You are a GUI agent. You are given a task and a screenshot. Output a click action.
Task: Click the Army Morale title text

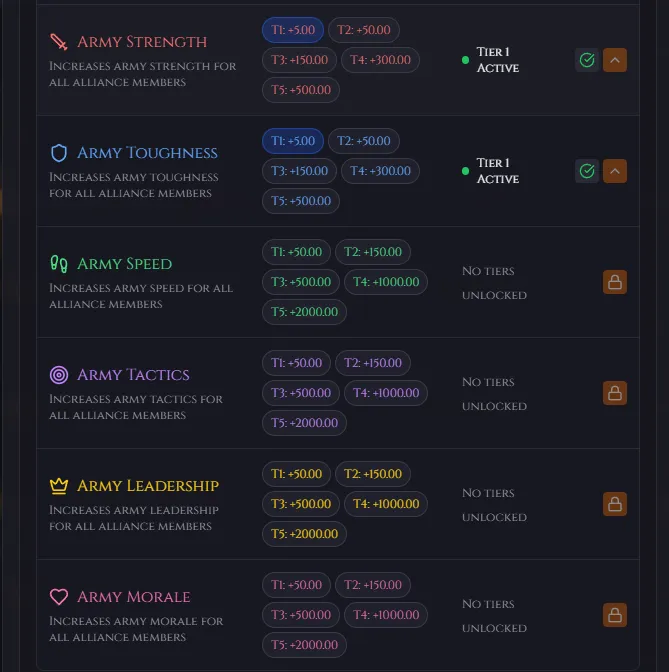(x=134, y=597)
